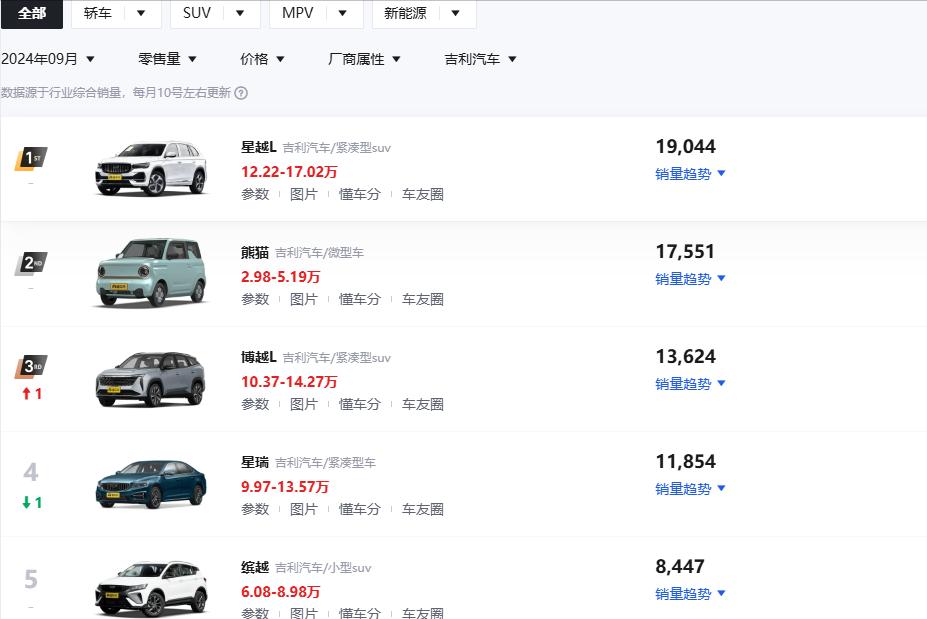Open 参数 for 博越L
The width and height of the screenshot is (927, 619).
(x=255, y=404)
